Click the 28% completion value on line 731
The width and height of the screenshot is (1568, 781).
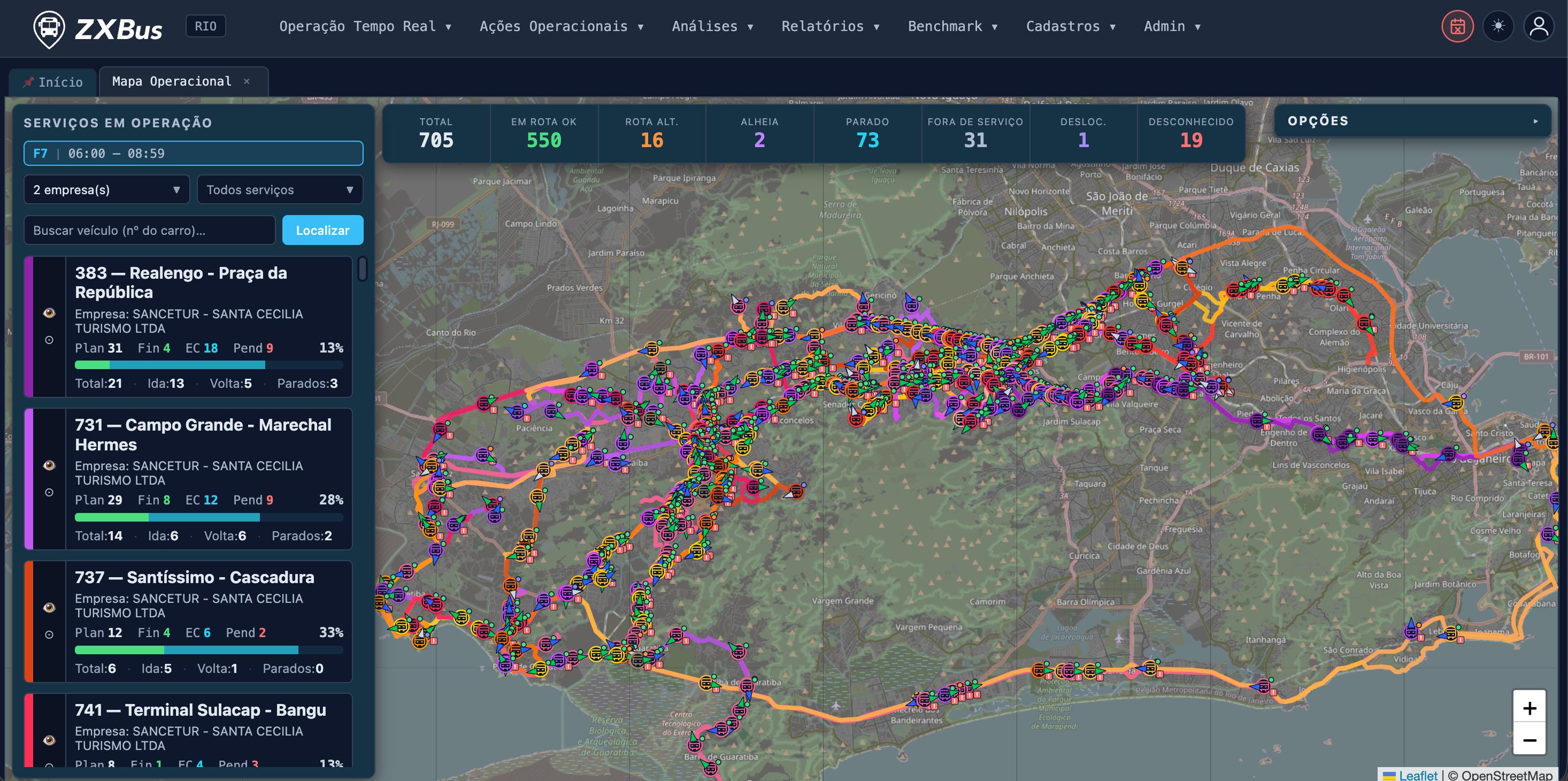click(x=331, y=500)
